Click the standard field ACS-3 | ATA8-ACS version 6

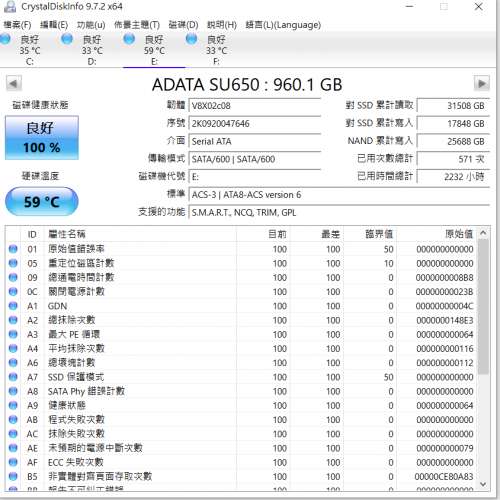(x=339, y=195)
